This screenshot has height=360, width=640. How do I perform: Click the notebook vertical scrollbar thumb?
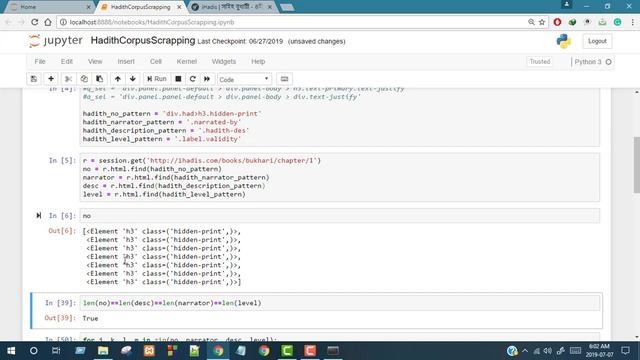[x=636, y=164]
